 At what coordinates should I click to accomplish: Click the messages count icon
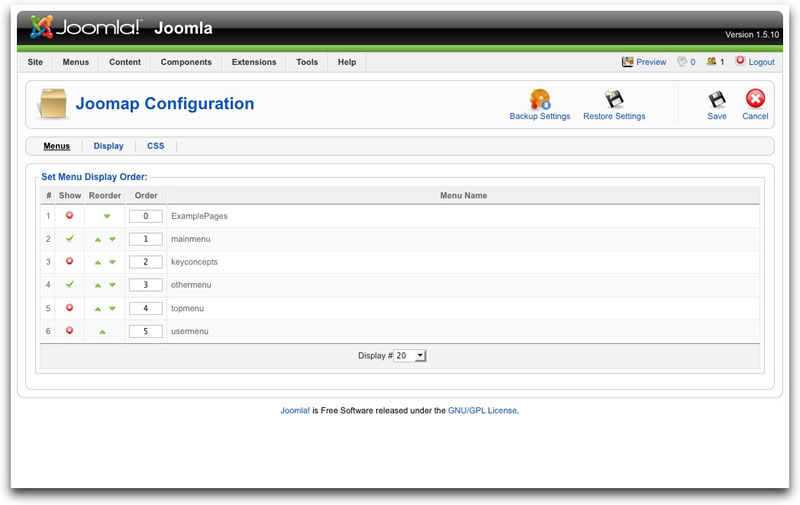point(682,61)
